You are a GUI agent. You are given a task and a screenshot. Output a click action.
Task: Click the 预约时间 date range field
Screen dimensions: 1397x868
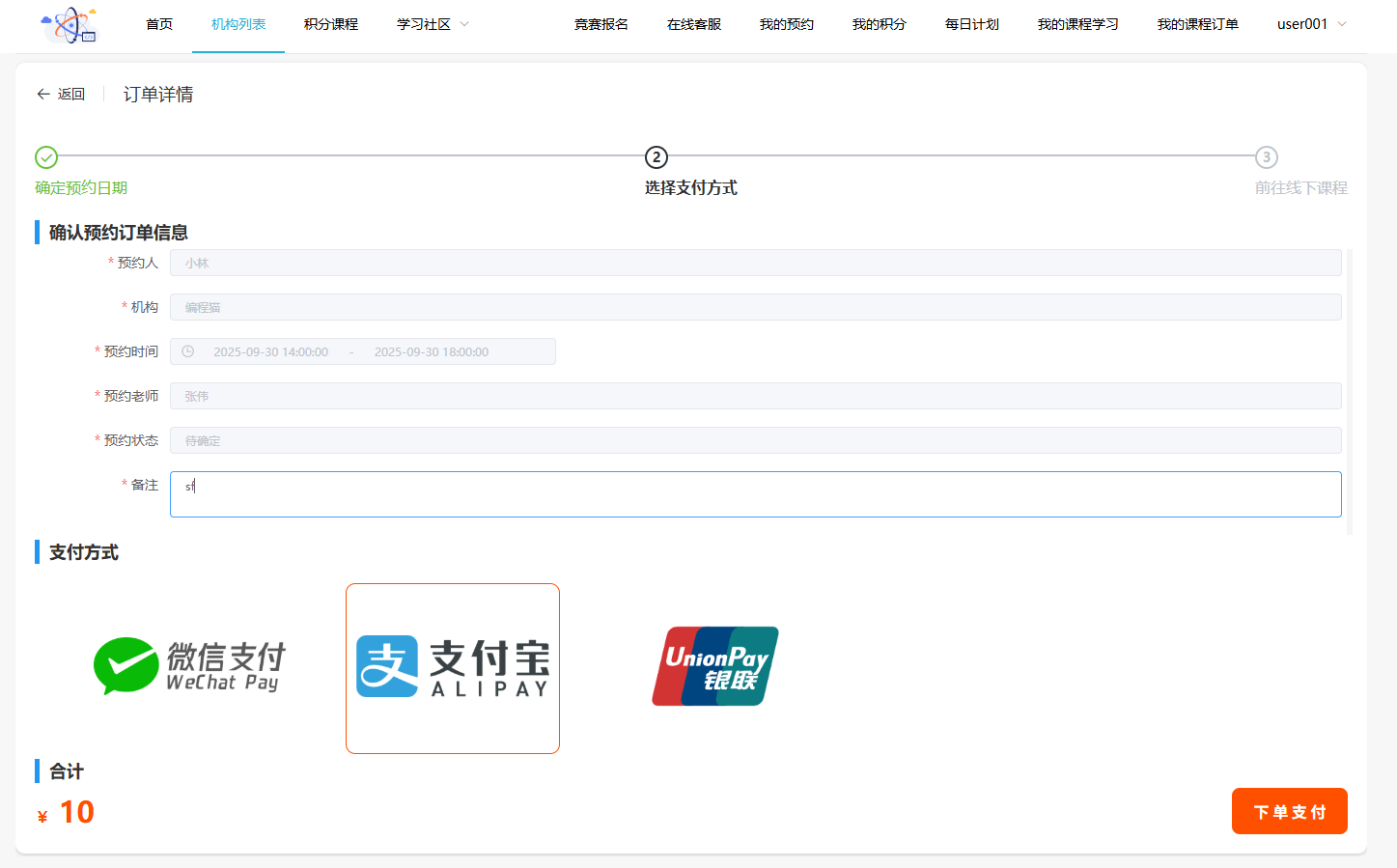tap(363, 351)
